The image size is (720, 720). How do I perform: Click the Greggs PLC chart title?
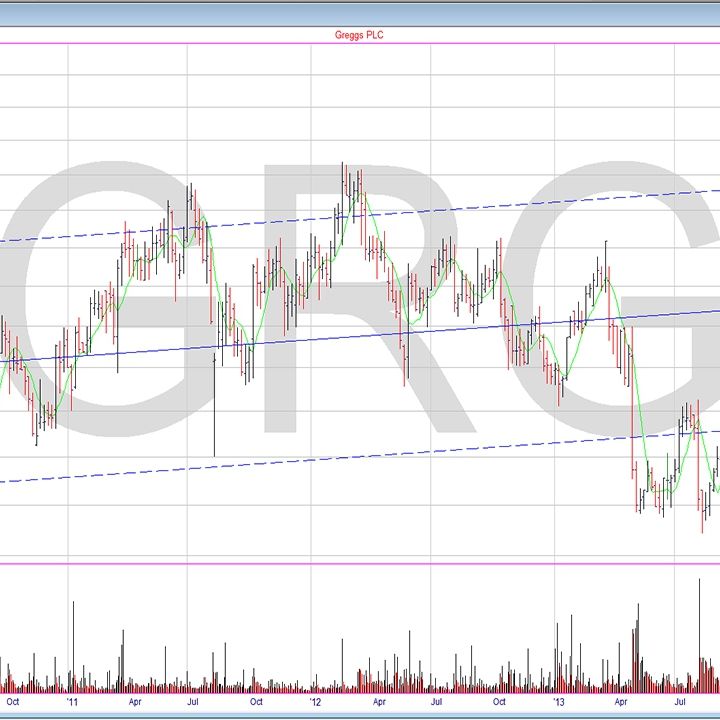pos(358,35)
